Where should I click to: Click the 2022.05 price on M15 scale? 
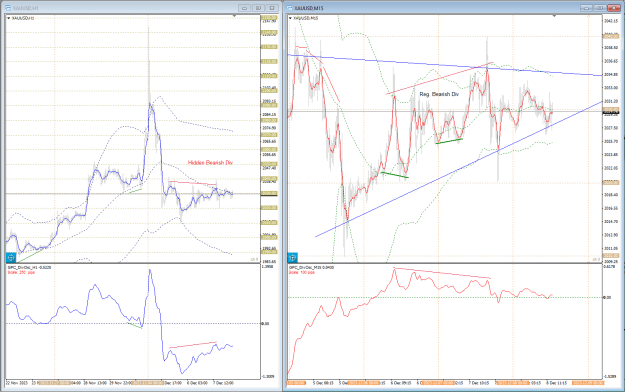pos(611,168)
